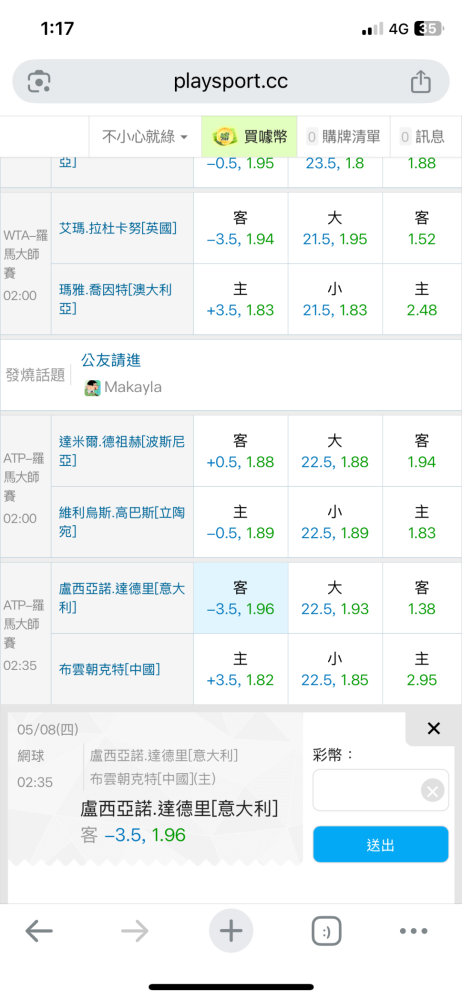Close the bet slip panel
Viewport: 462px width, 1000px height.
(434, 729)
